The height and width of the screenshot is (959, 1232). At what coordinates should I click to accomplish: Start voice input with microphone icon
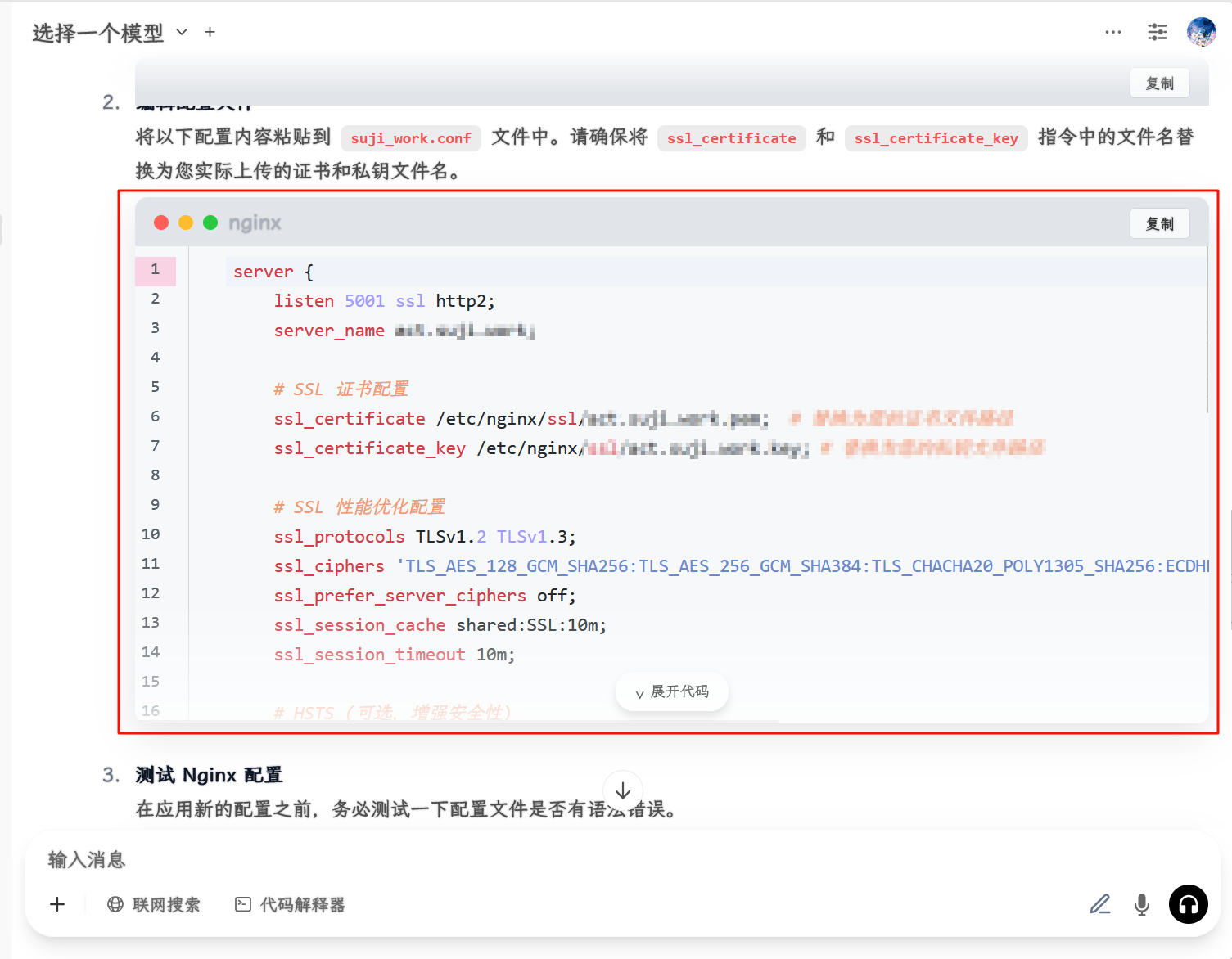[x=1142, y=904]
